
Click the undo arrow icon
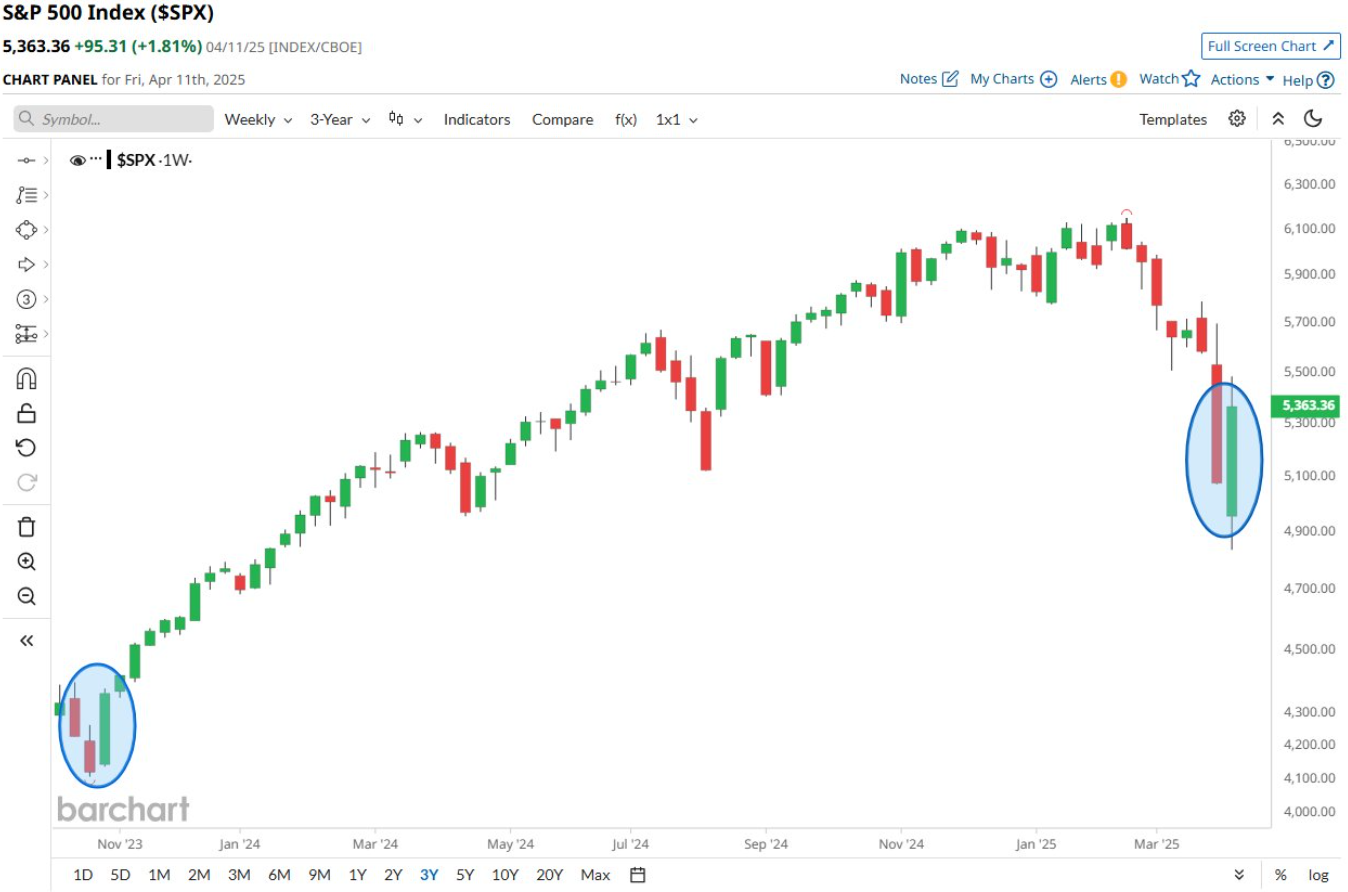27,447
